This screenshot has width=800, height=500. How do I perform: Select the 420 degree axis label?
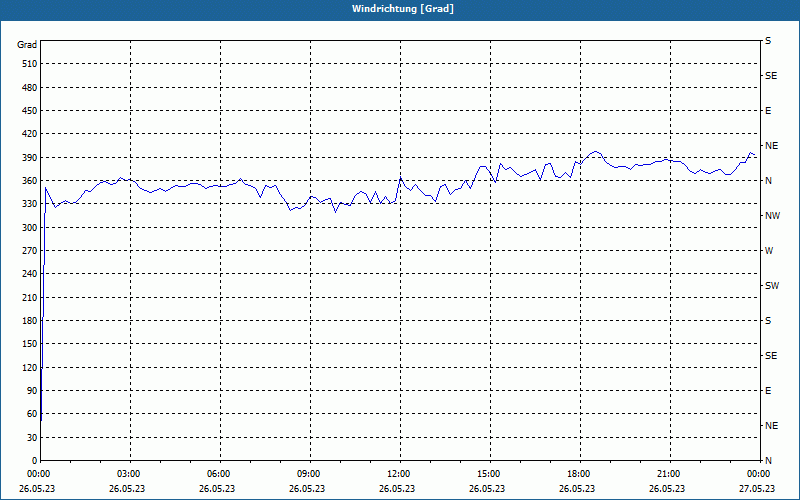click(x=30, y=134)
